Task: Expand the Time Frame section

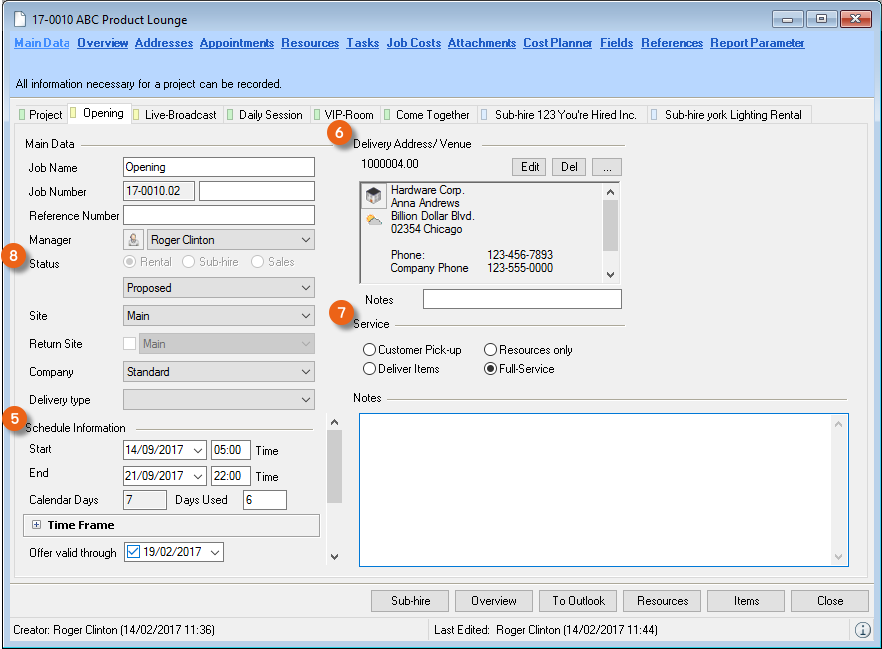Action: point(36,525)
